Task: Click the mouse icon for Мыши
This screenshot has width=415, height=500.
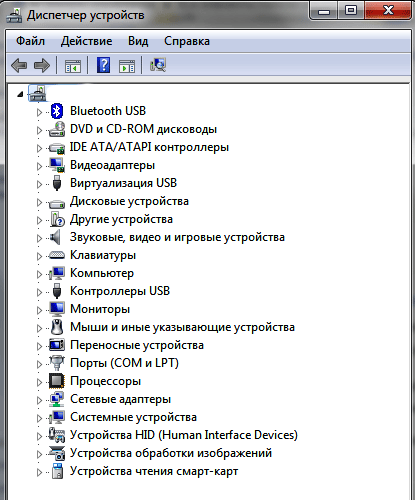Action: pyautogui.click(x=57, y=327)
